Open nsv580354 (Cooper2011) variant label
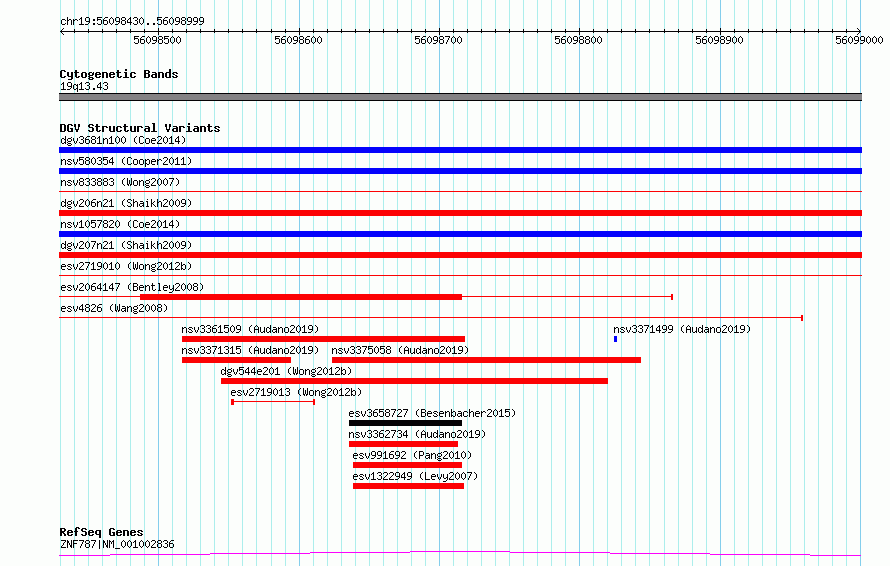The width and height of the screenshot is (890, 566). click(126, 161)
